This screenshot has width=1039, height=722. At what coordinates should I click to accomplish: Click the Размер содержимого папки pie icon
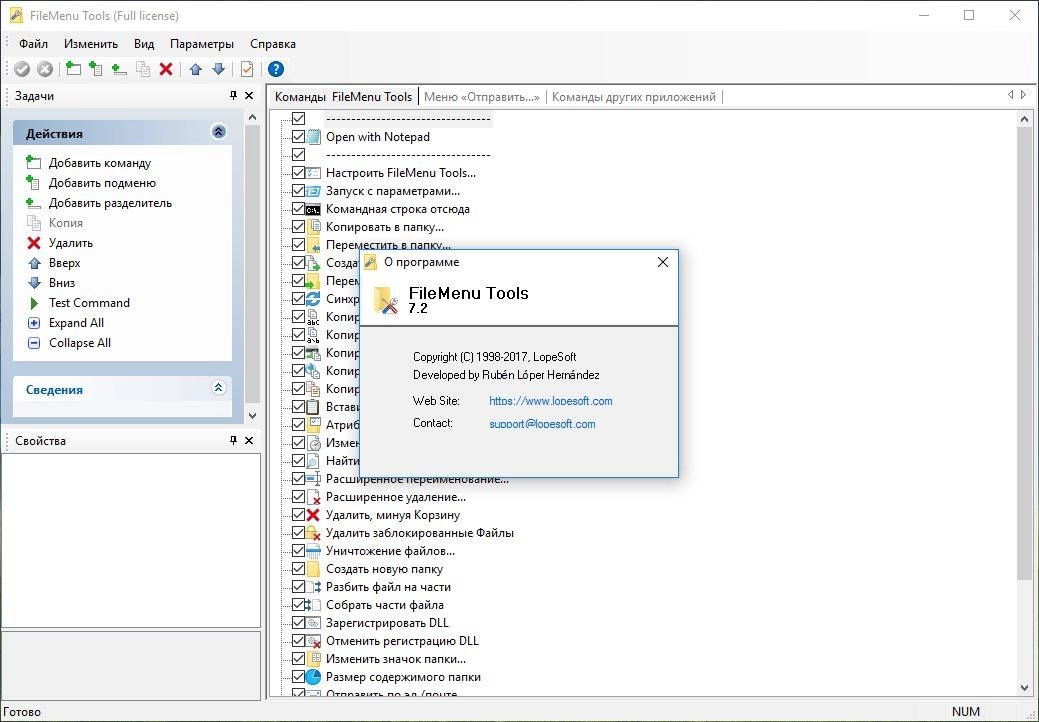(x=313, y=677)
